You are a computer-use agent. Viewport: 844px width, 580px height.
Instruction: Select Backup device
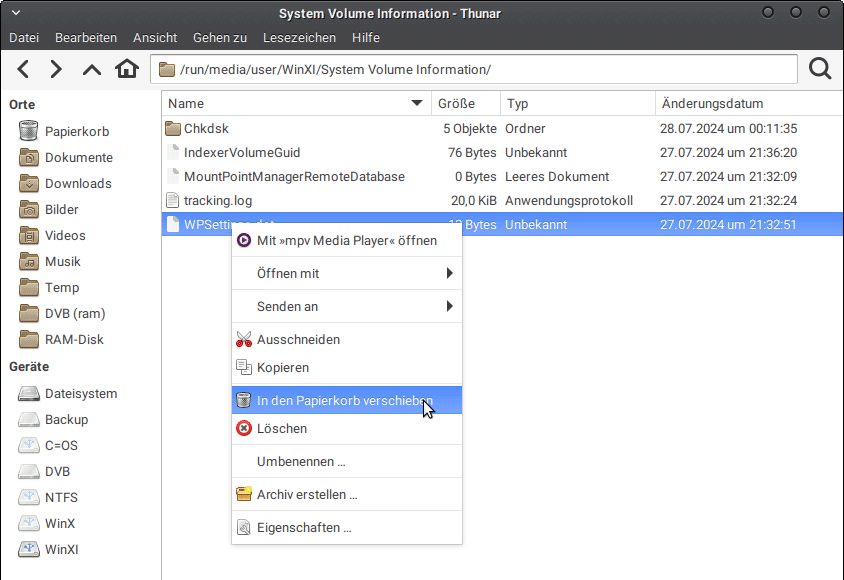click(x=53, y=420)
